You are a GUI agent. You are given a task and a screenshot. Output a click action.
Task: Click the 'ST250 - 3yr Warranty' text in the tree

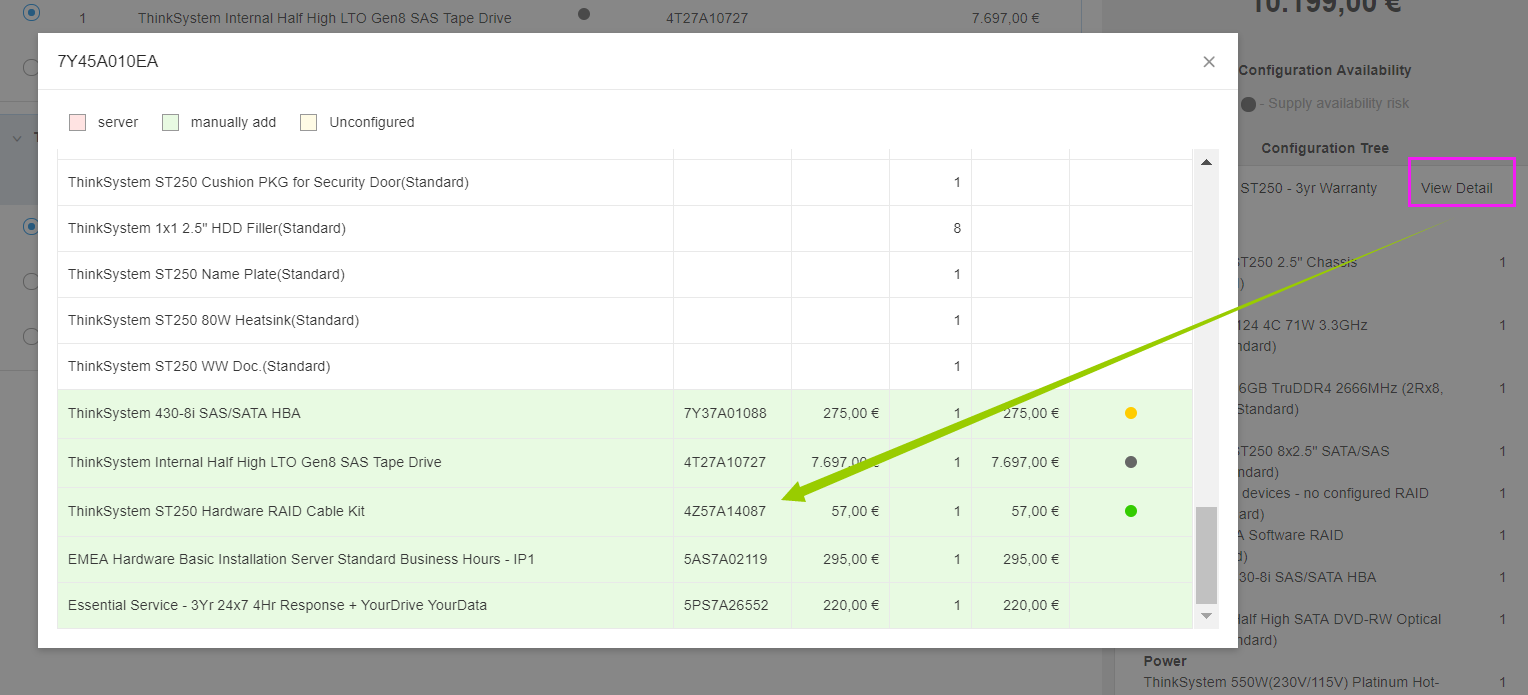[1308, 188]
